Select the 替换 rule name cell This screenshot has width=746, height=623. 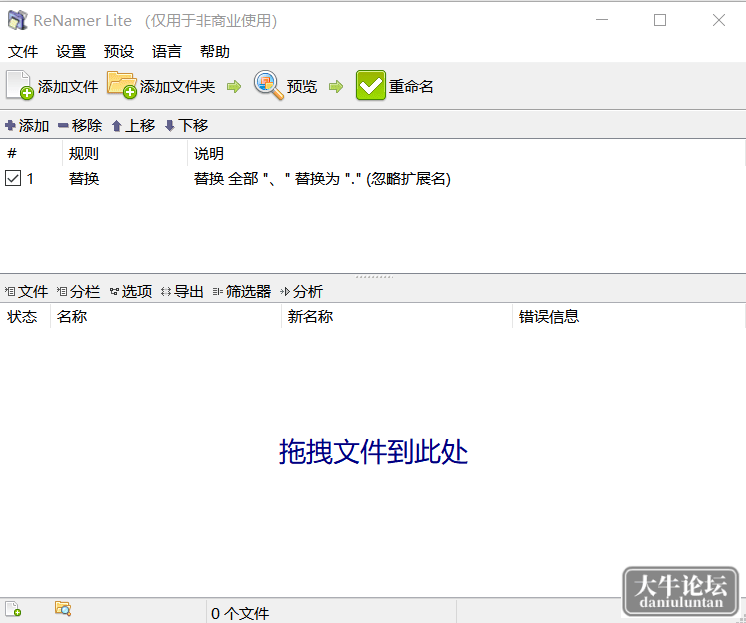pos(84,178)
